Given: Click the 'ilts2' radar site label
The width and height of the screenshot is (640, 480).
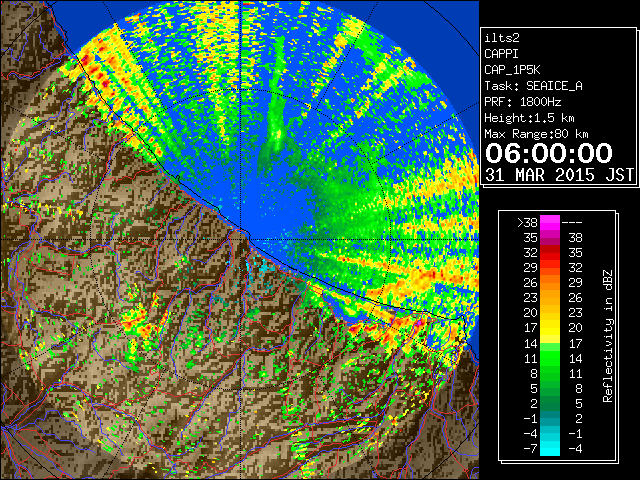Looking at the screenshot, I should point(502,38).
